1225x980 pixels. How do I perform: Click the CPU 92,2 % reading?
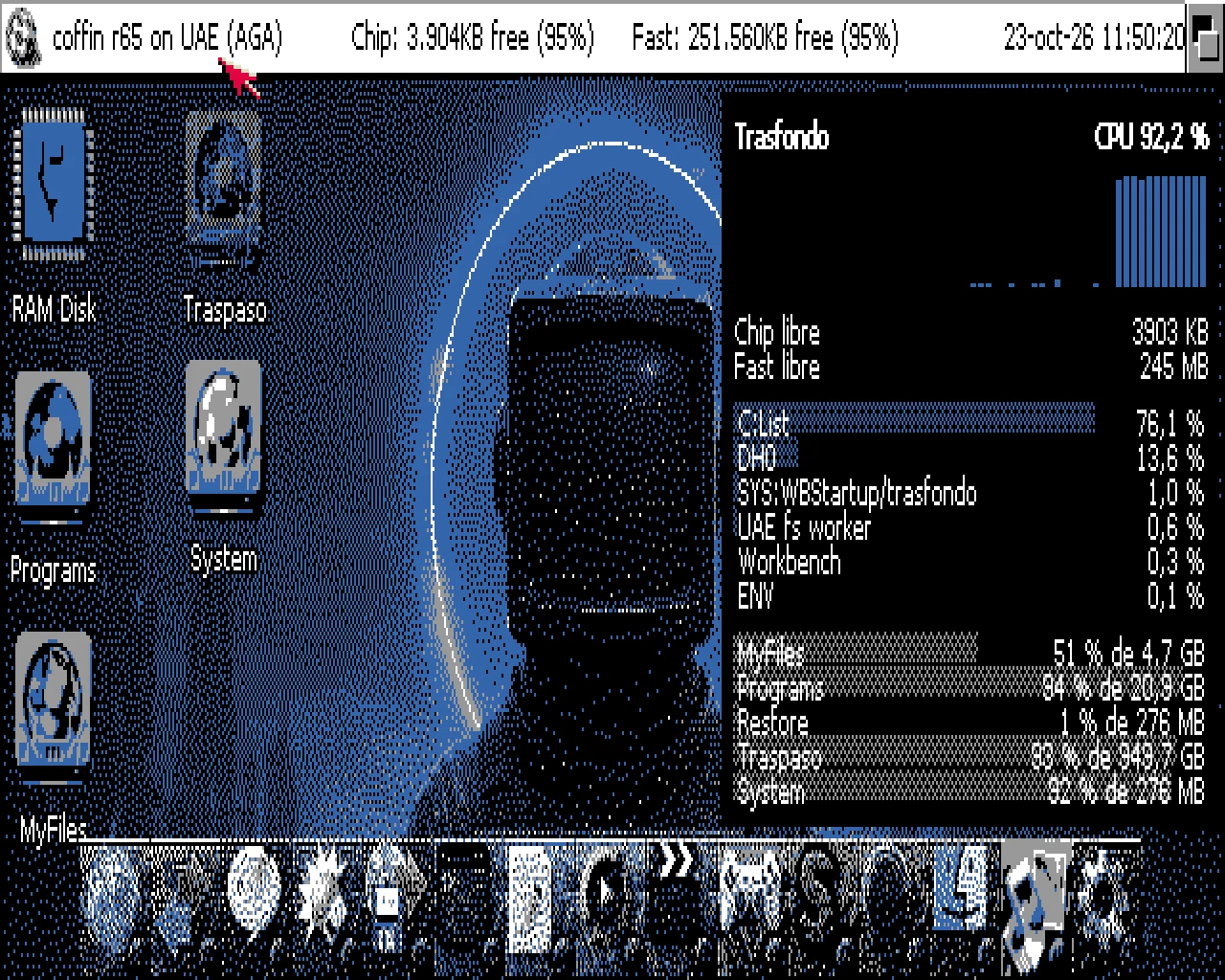[x=1151, y=138]
